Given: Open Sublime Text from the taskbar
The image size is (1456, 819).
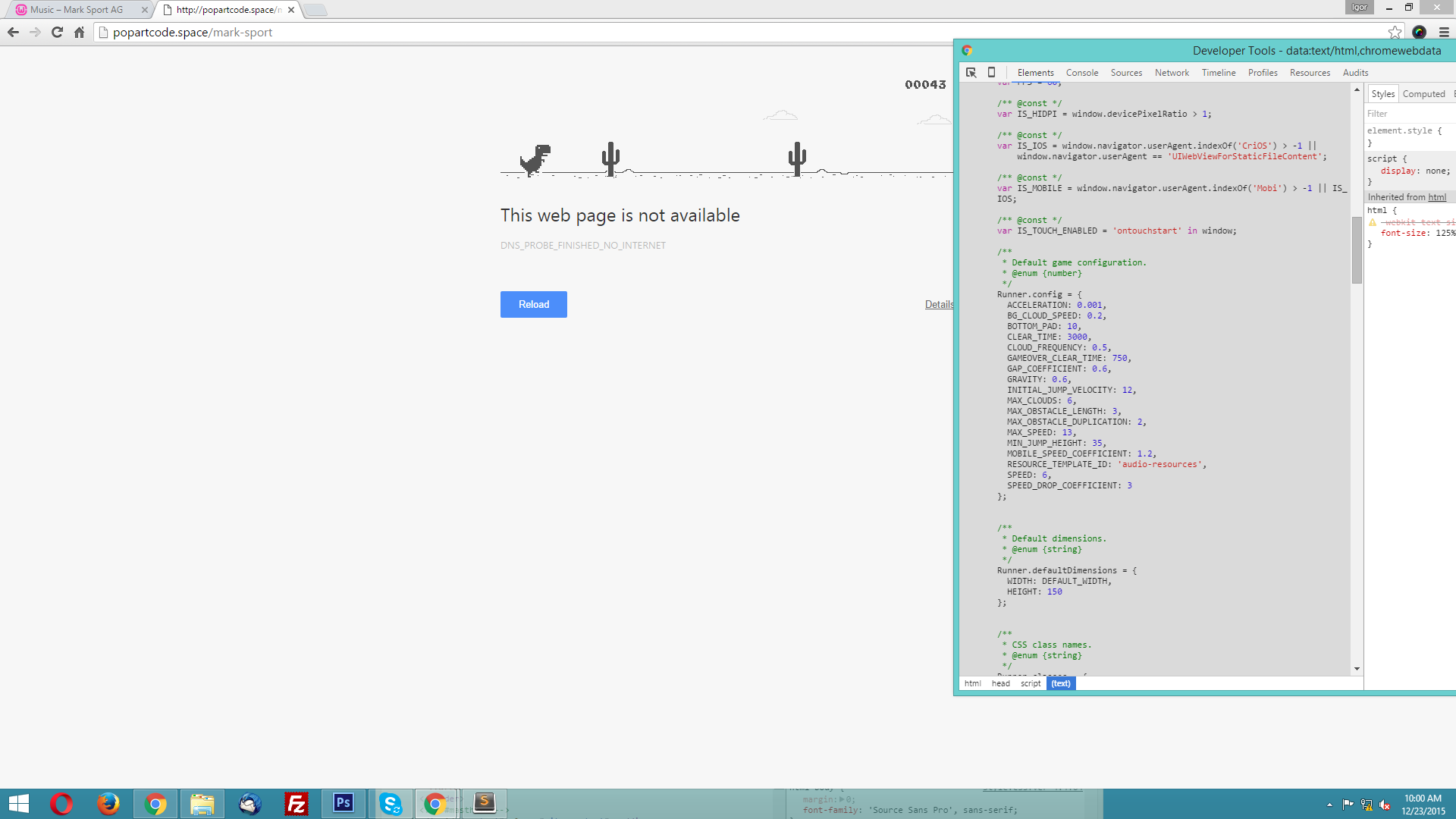Looking at the screenshot, I should point(484,804).
